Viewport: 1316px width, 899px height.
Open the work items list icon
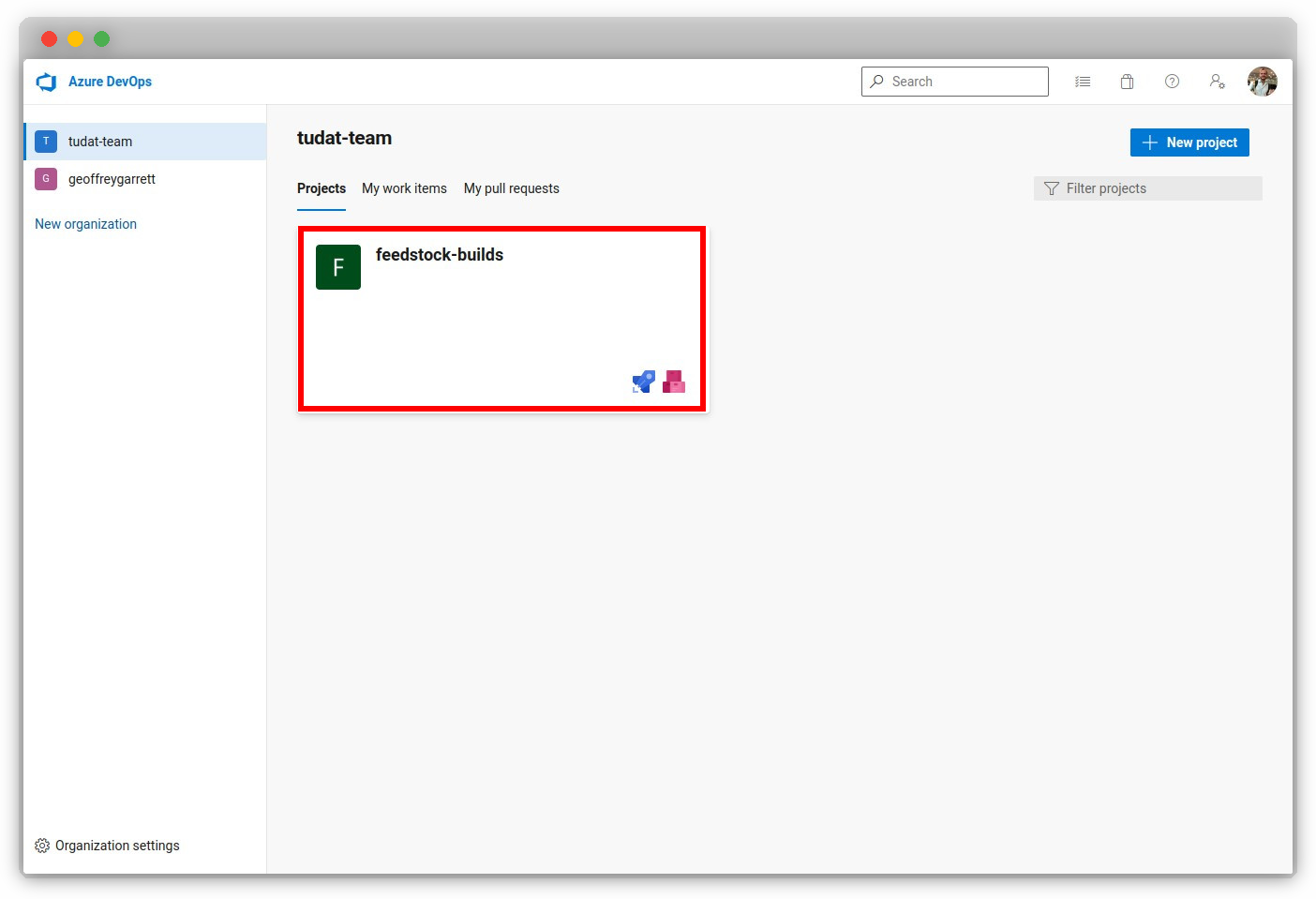coord(1083,82)
